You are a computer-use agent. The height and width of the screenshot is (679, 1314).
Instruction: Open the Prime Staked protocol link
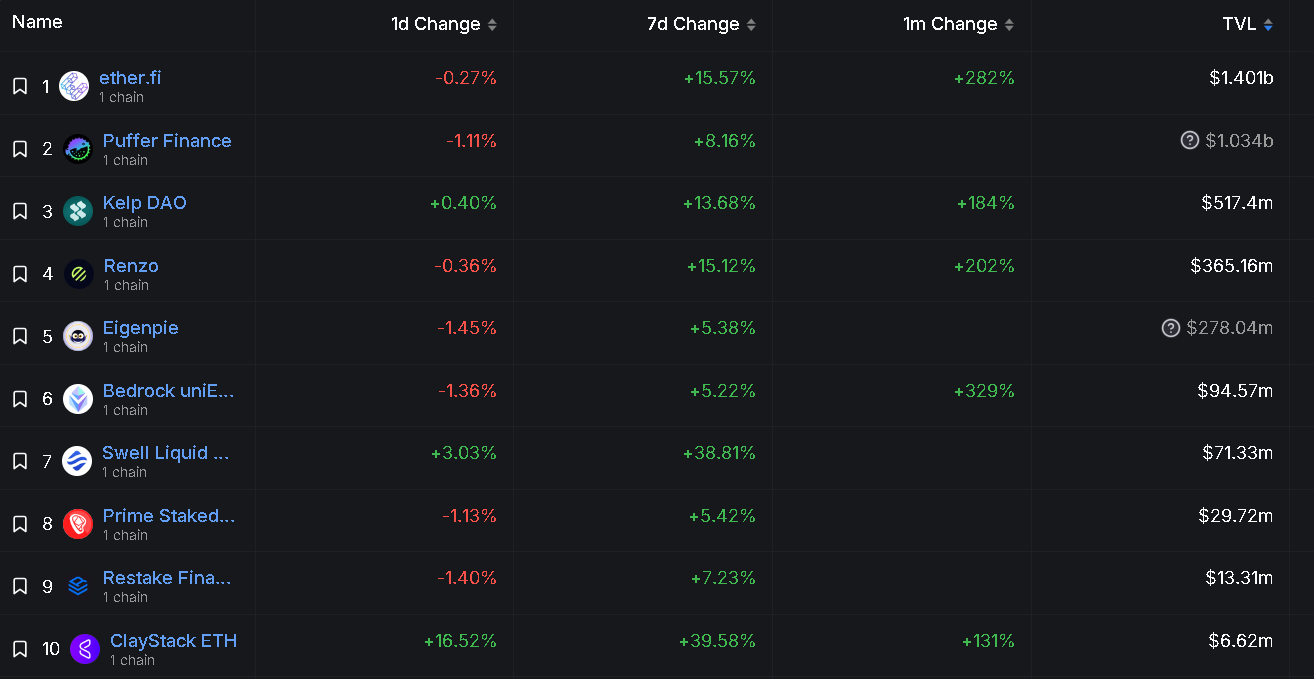click(x=168, y=516)
